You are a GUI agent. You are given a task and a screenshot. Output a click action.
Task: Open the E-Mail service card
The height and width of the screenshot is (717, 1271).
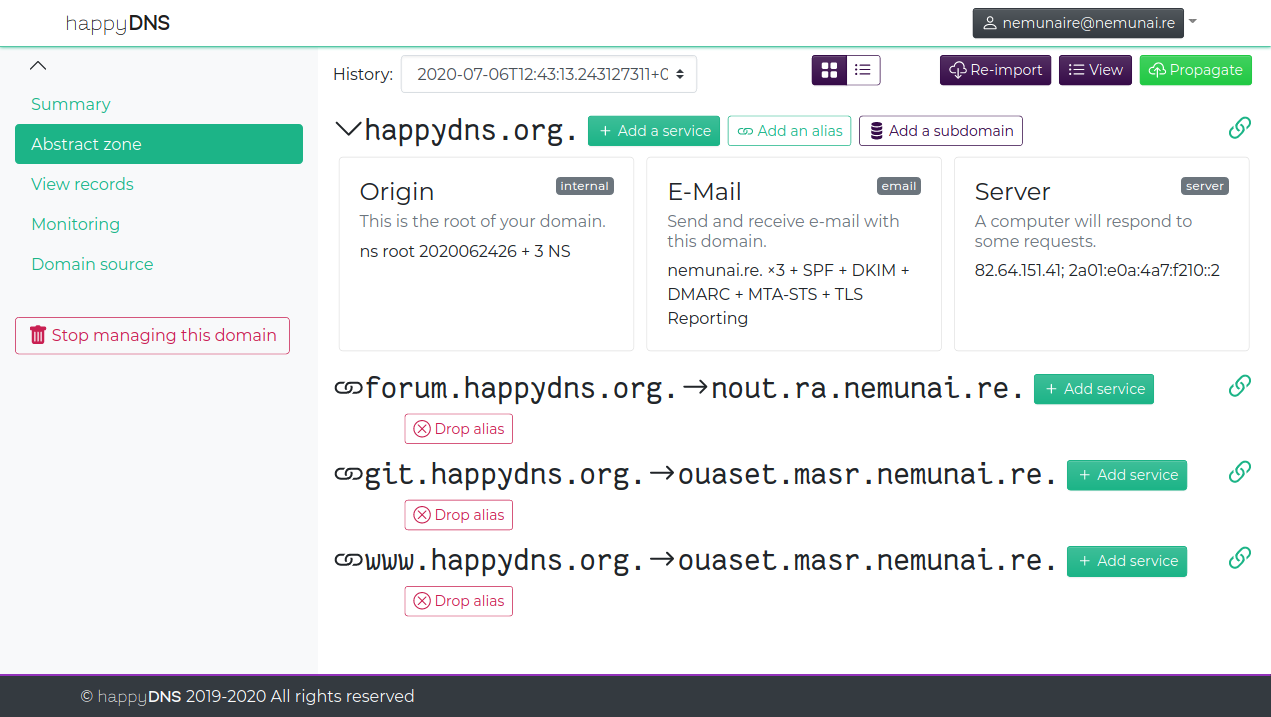793,254
